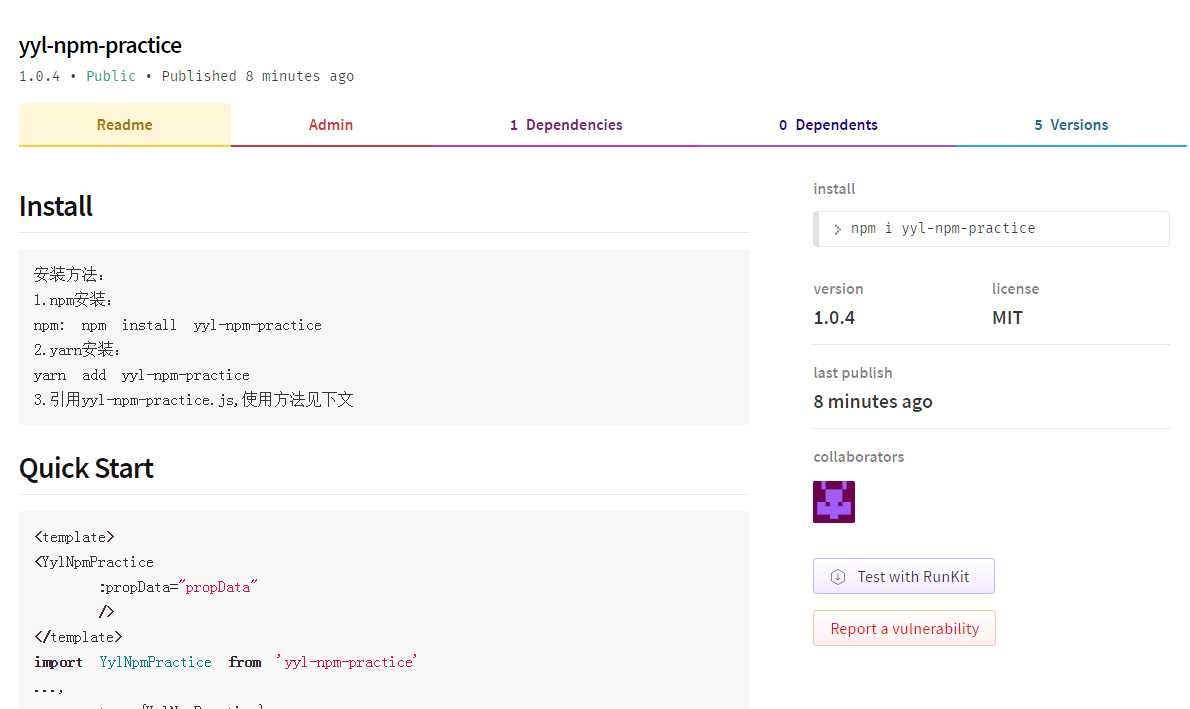The width and height of the screenshot is (1190, 709).
Task: Click the version value 1.0.4 in sidebar
Action: pos(834,317)
